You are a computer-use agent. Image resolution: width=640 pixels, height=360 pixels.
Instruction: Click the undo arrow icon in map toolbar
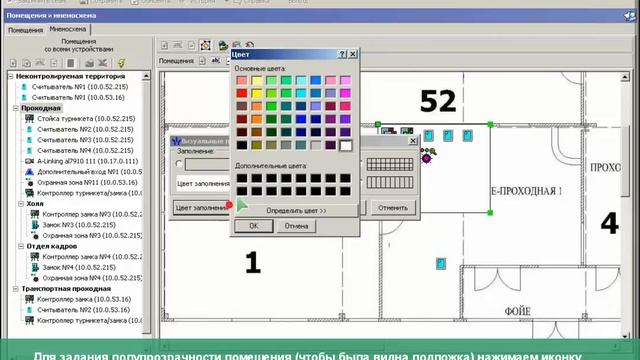click(x=250, y=45)
